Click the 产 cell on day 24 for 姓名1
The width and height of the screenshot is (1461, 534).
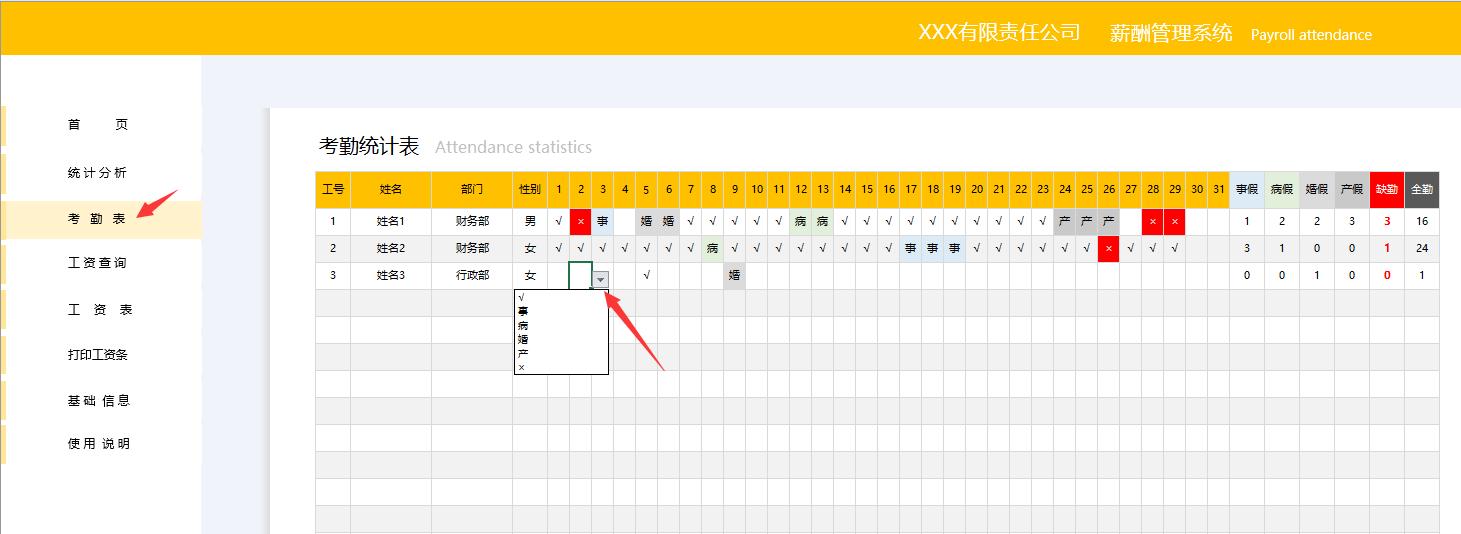[x=1065, y=221]
